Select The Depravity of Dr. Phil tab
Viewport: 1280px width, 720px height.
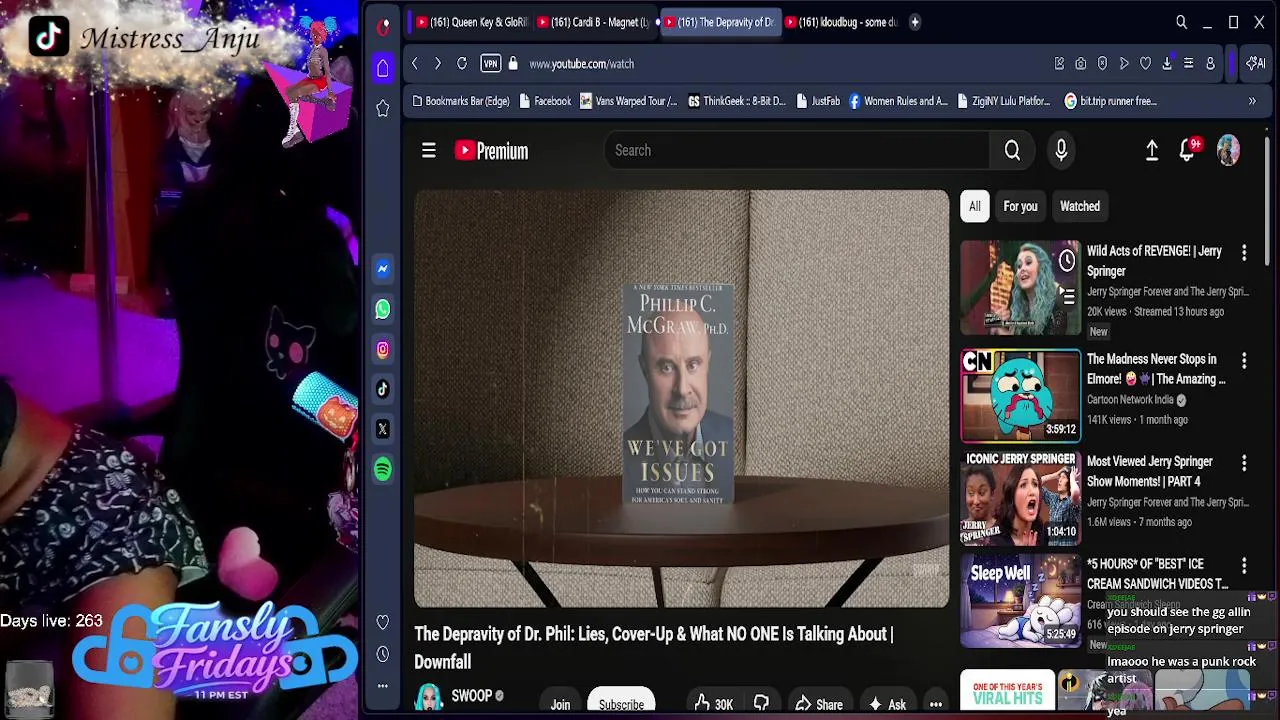point(719,22)
